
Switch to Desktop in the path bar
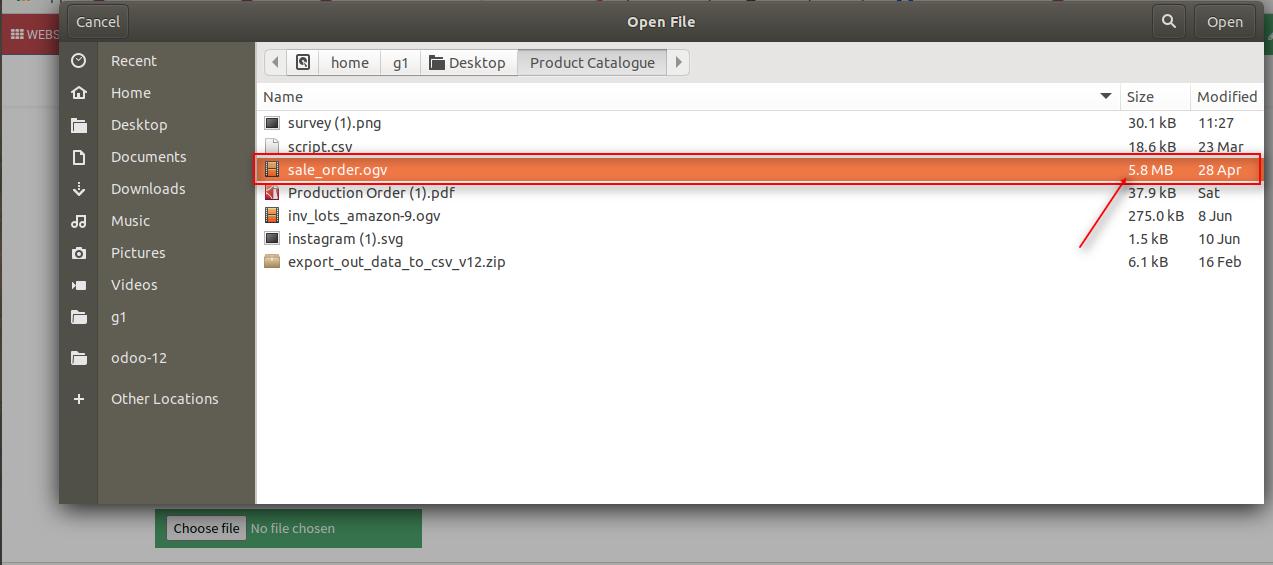(467, 62)
